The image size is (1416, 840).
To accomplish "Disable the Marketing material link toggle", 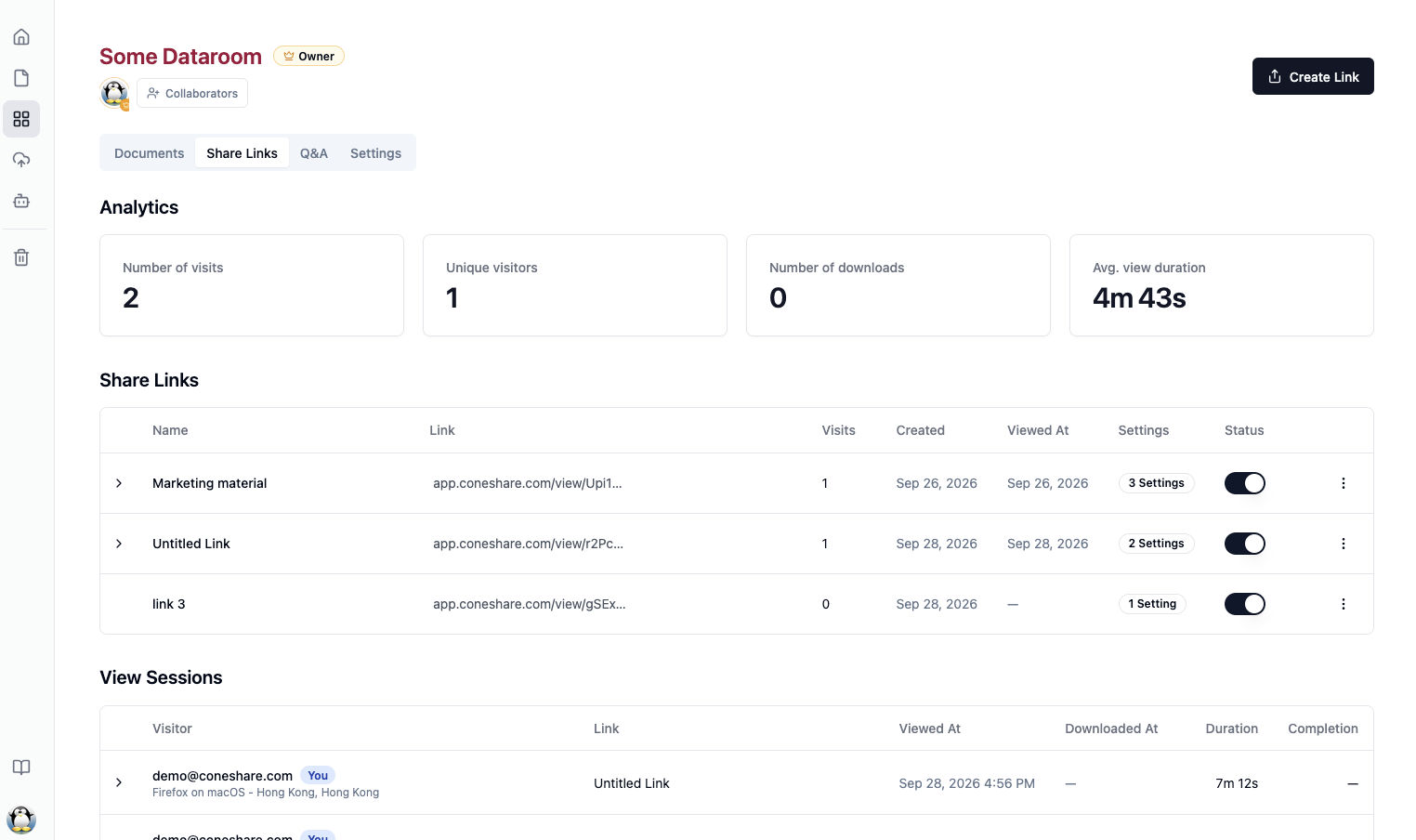I will (x=1244, y=483).
